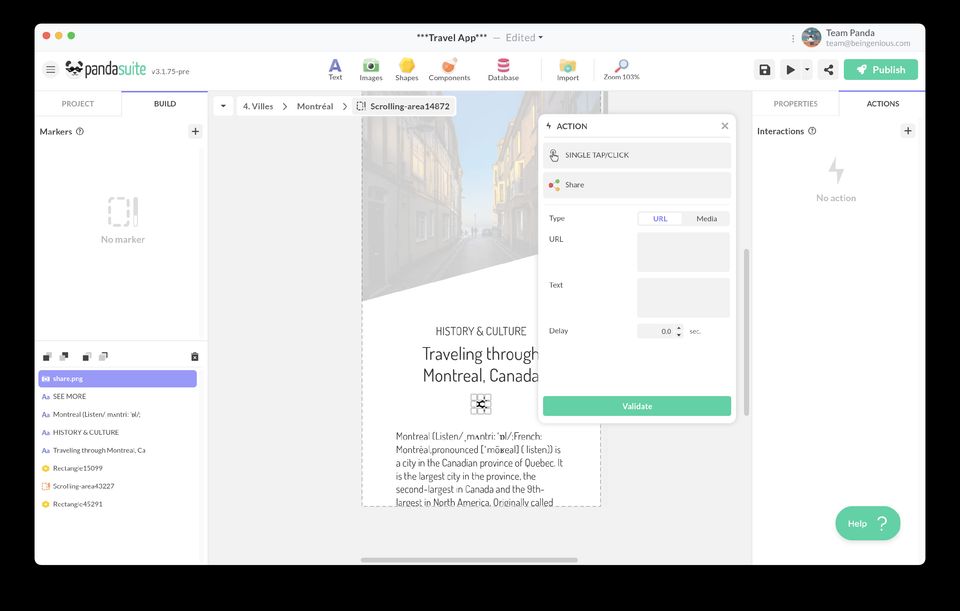Open the PROPERTIES tab

click(795, 103)
